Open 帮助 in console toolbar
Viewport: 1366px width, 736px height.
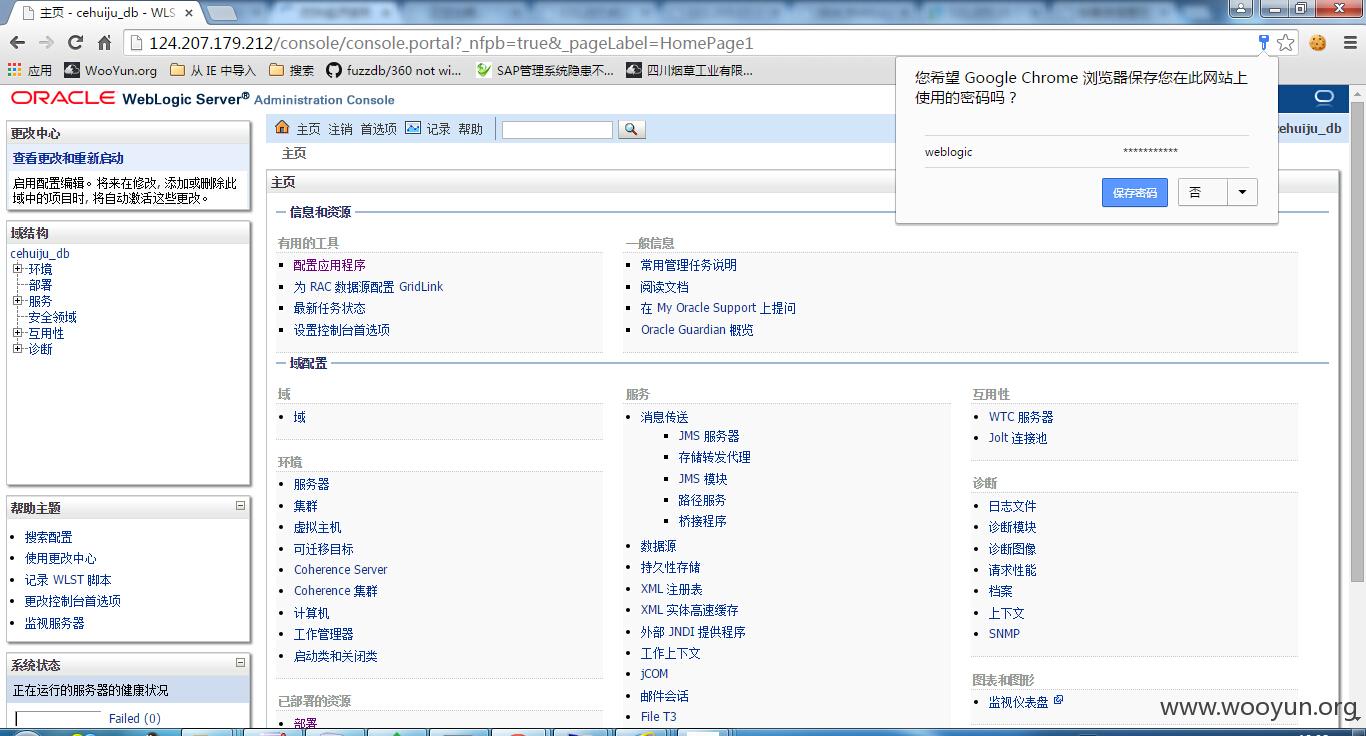pyautogui.click(x=470, y=129)
